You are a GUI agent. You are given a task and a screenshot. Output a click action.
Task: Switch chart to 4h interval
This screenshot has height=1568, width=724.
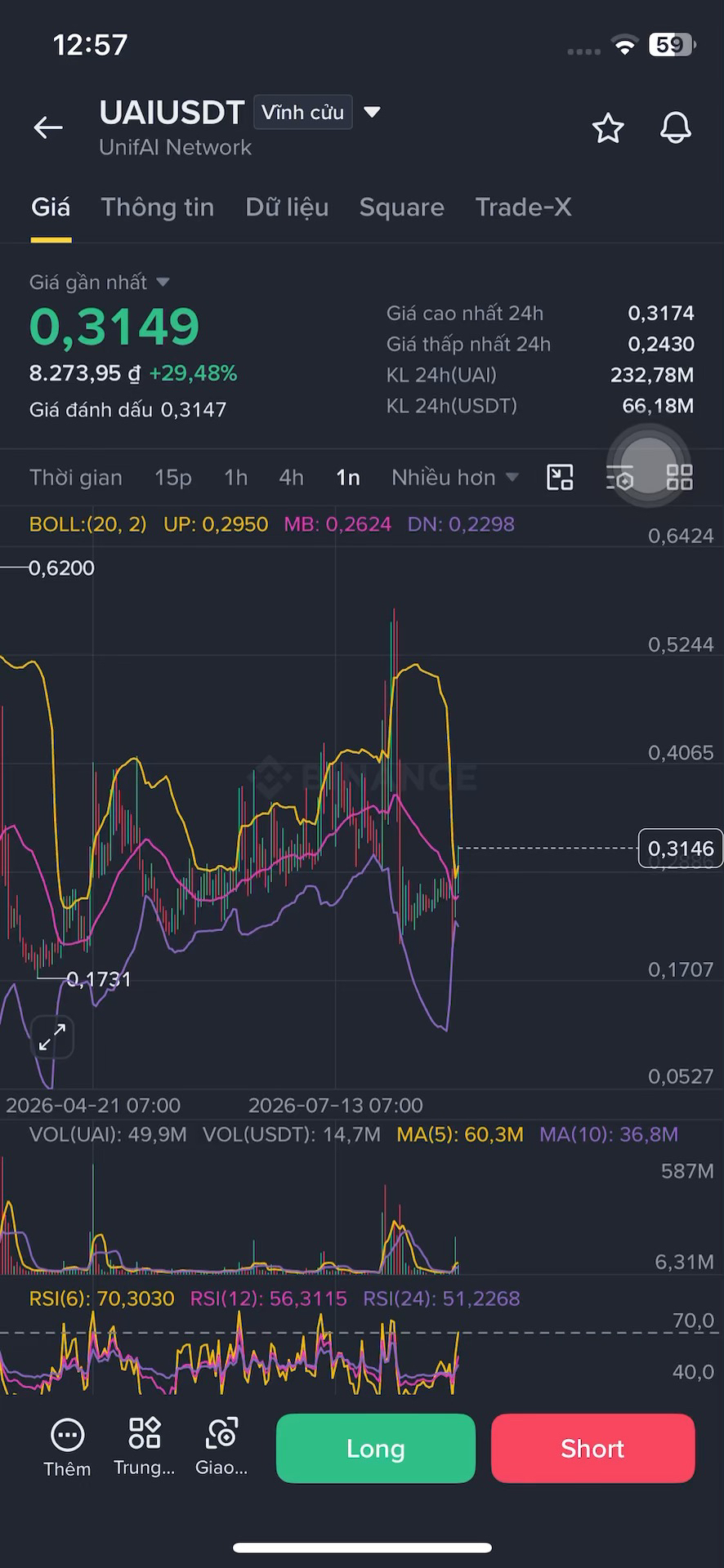pyautogui.click(x=291, y=478)
